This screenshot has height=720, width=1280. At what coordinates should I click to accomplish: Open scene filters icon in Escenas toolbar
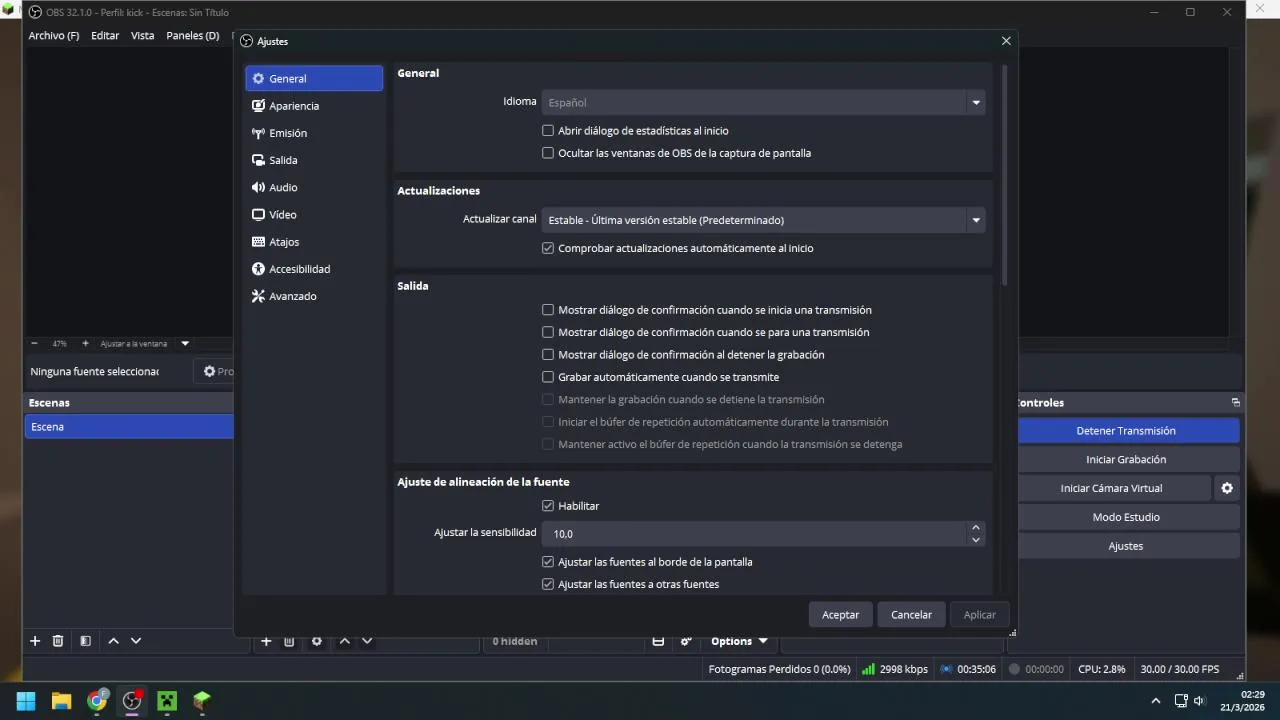tap(85, 641)
